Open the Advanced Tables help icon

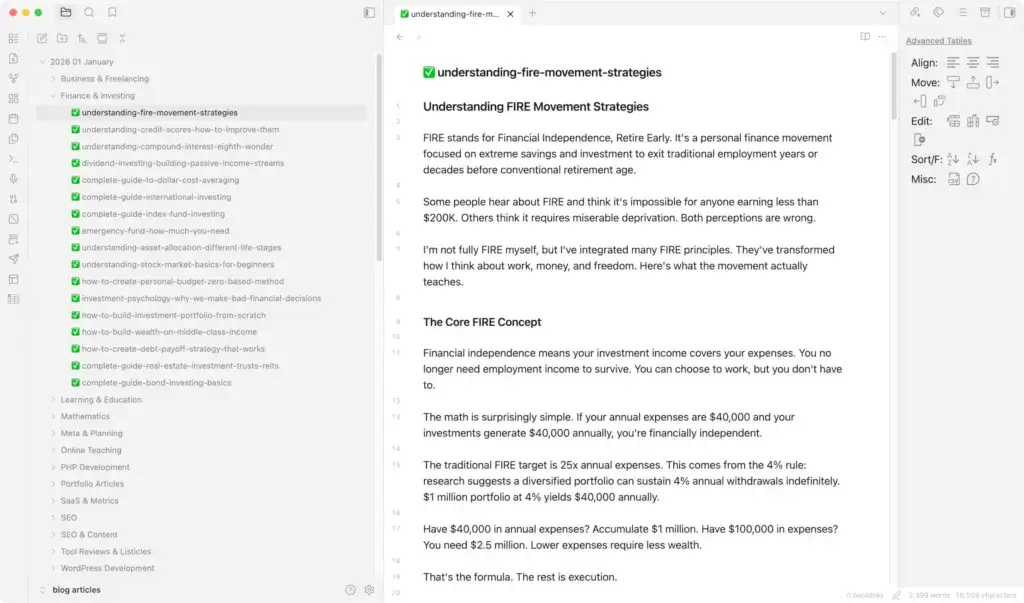pyautogui.click(x=973, y=179)
